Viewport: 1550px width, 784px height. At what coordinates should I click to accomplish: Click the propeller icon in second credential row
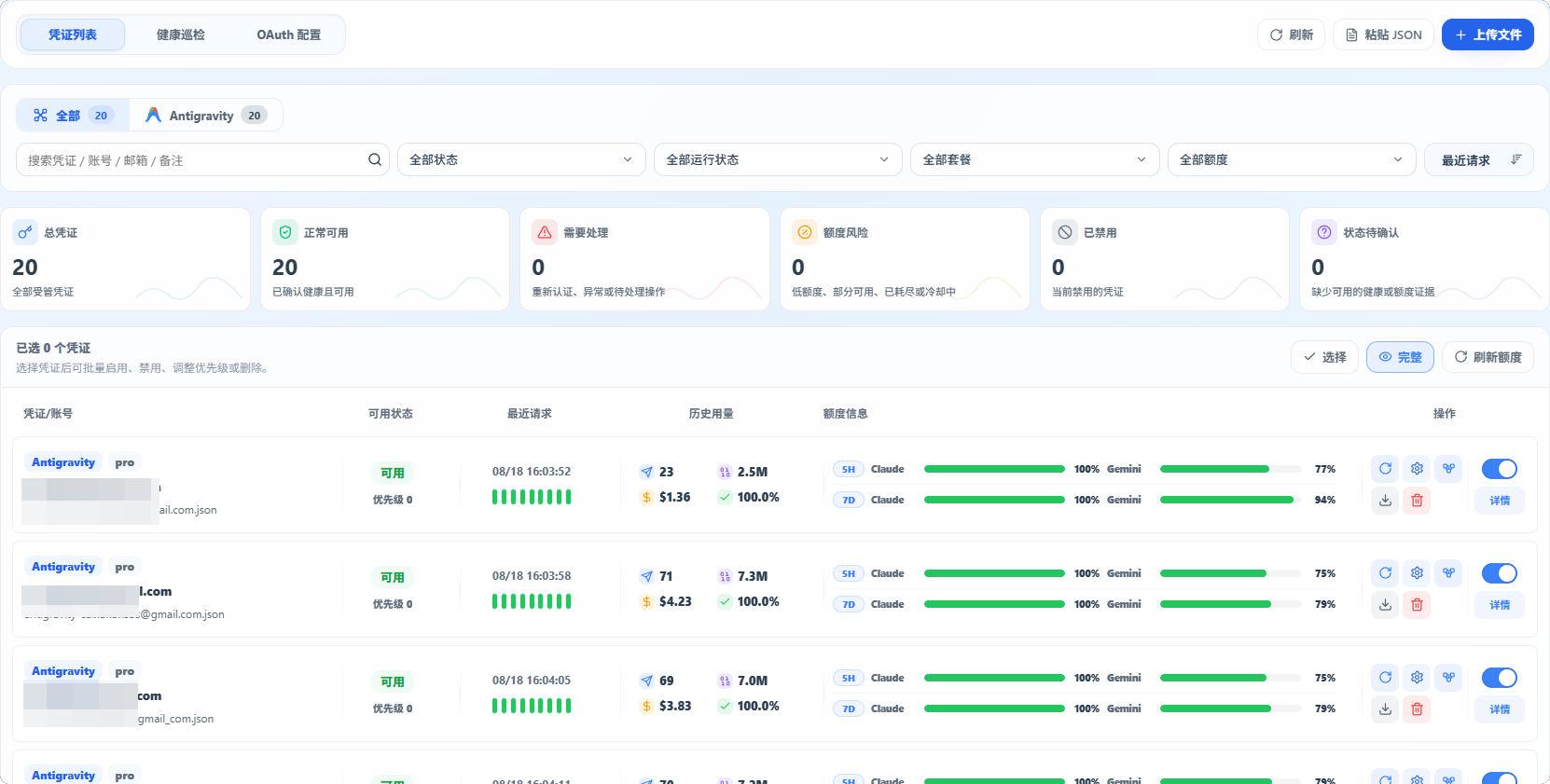click(x=1449, y=573)
